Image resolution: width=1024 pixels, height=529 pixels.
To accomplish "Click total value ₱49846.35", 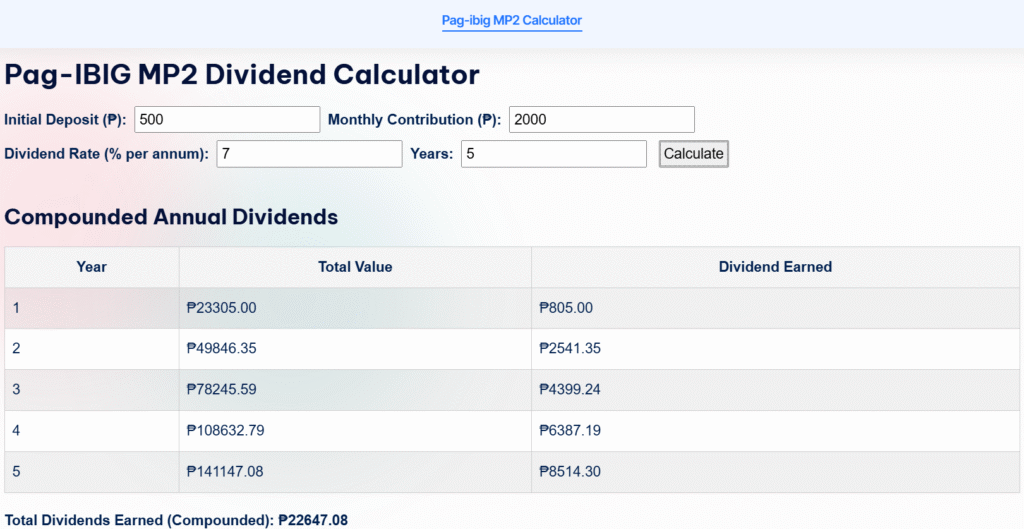I will pos(221,349).
